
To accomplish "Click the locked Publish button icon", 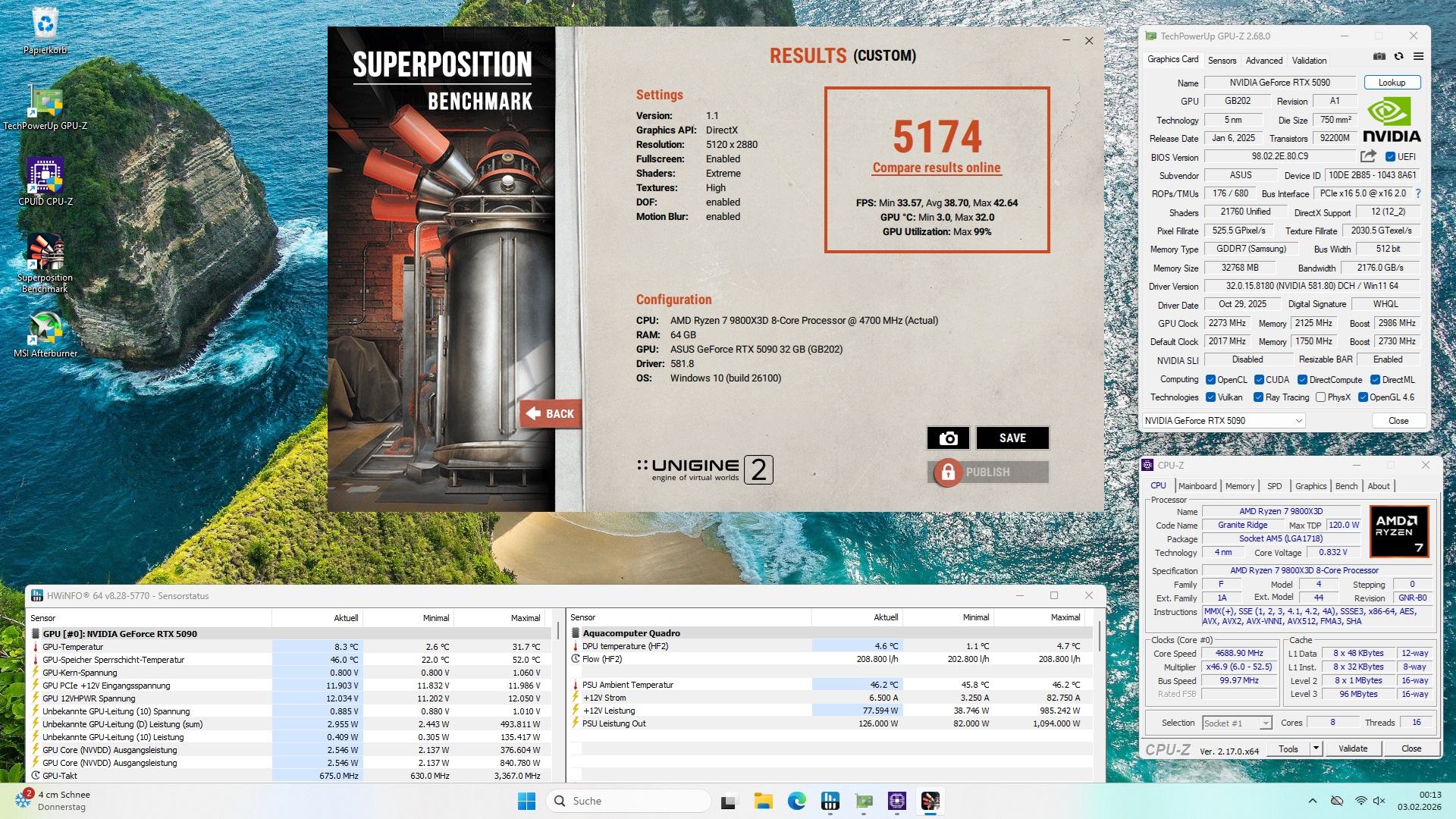I will pos(948,472).
